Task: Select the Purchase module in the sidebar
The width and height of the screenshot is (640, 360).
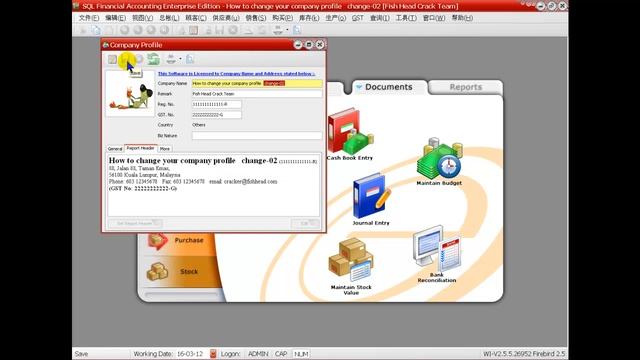Action: coord(178,240)
